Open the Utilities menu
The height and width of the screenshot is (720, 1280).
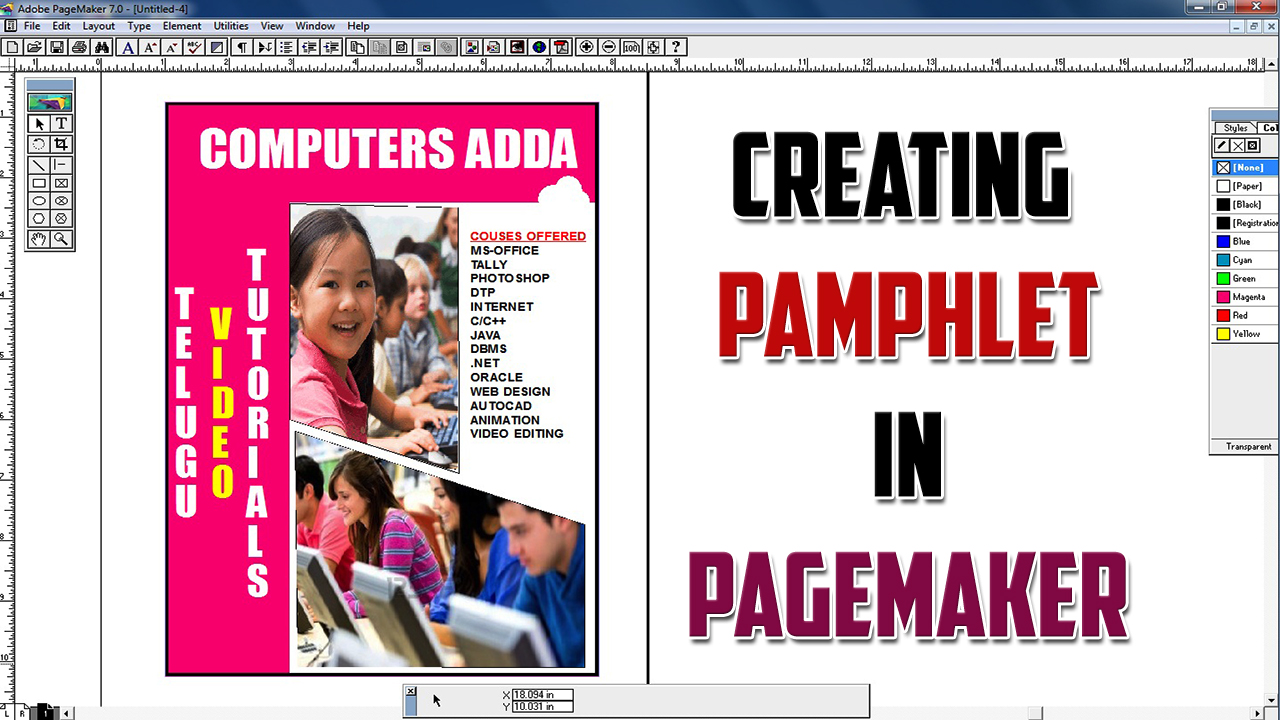pos(231,26)
